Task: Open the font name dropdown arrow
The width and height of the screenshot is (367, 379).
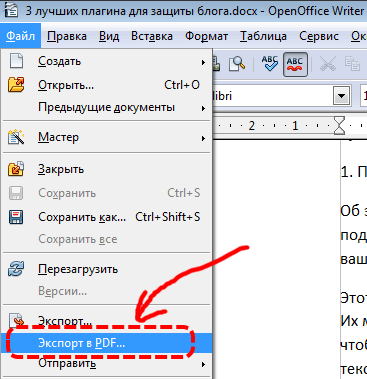Action: coord(341,96)
